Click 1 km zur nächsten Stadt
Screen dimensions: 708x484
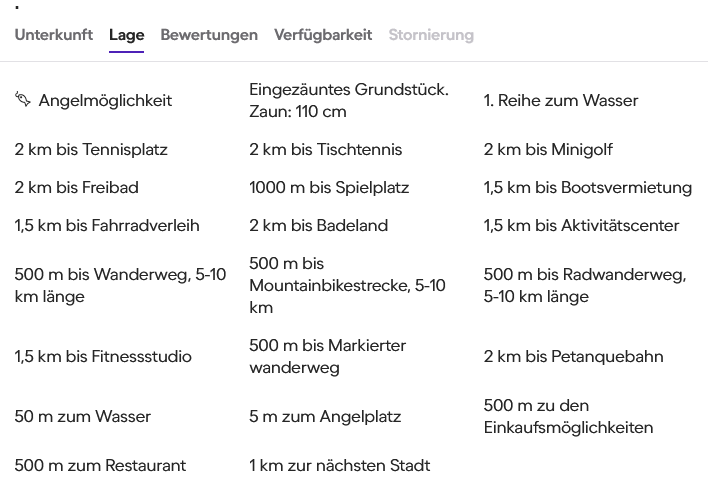coord(340,465)
